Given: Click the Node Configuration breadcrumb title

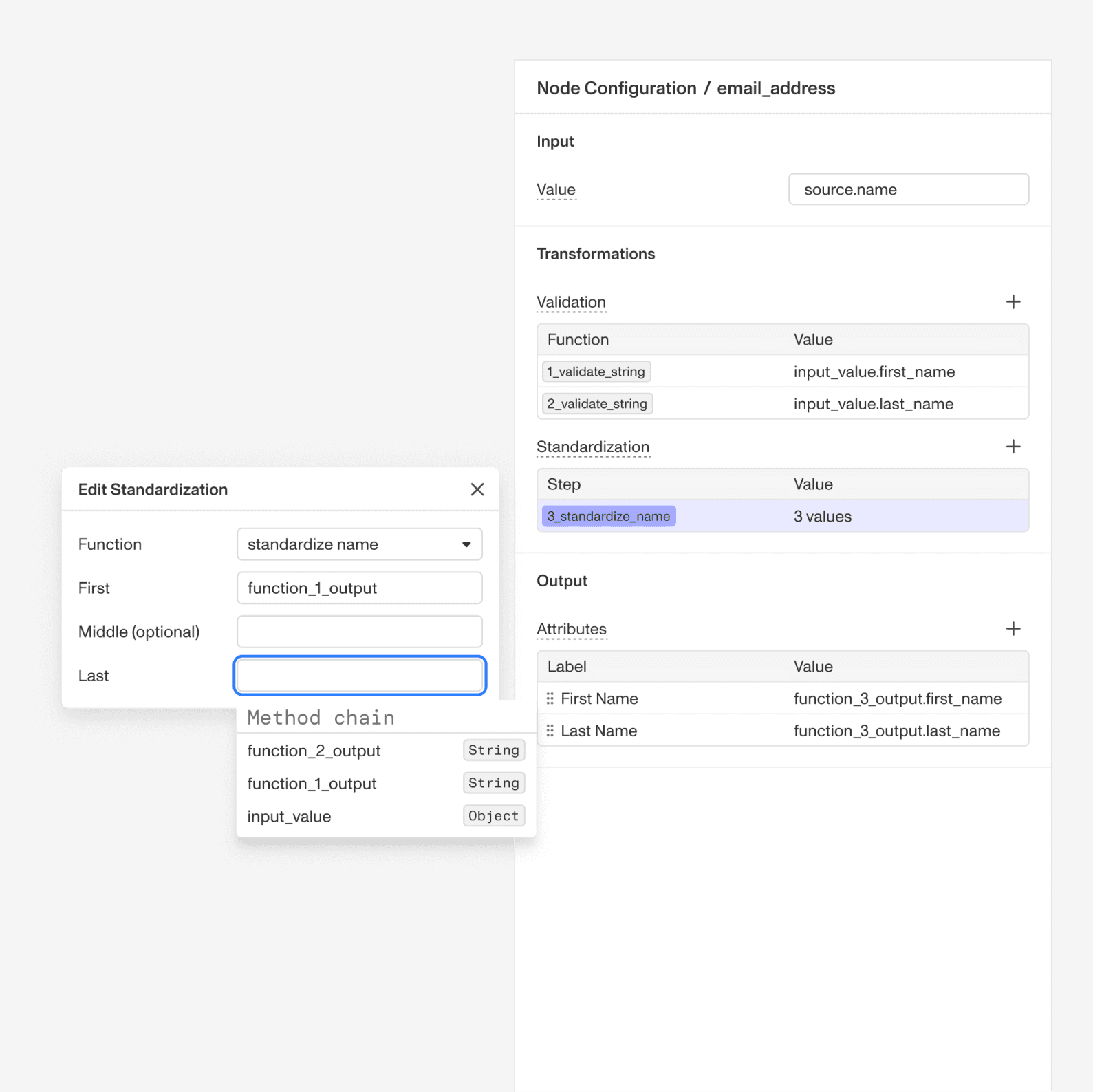Looking at the screenshot, I should click(x=616, y=88).
